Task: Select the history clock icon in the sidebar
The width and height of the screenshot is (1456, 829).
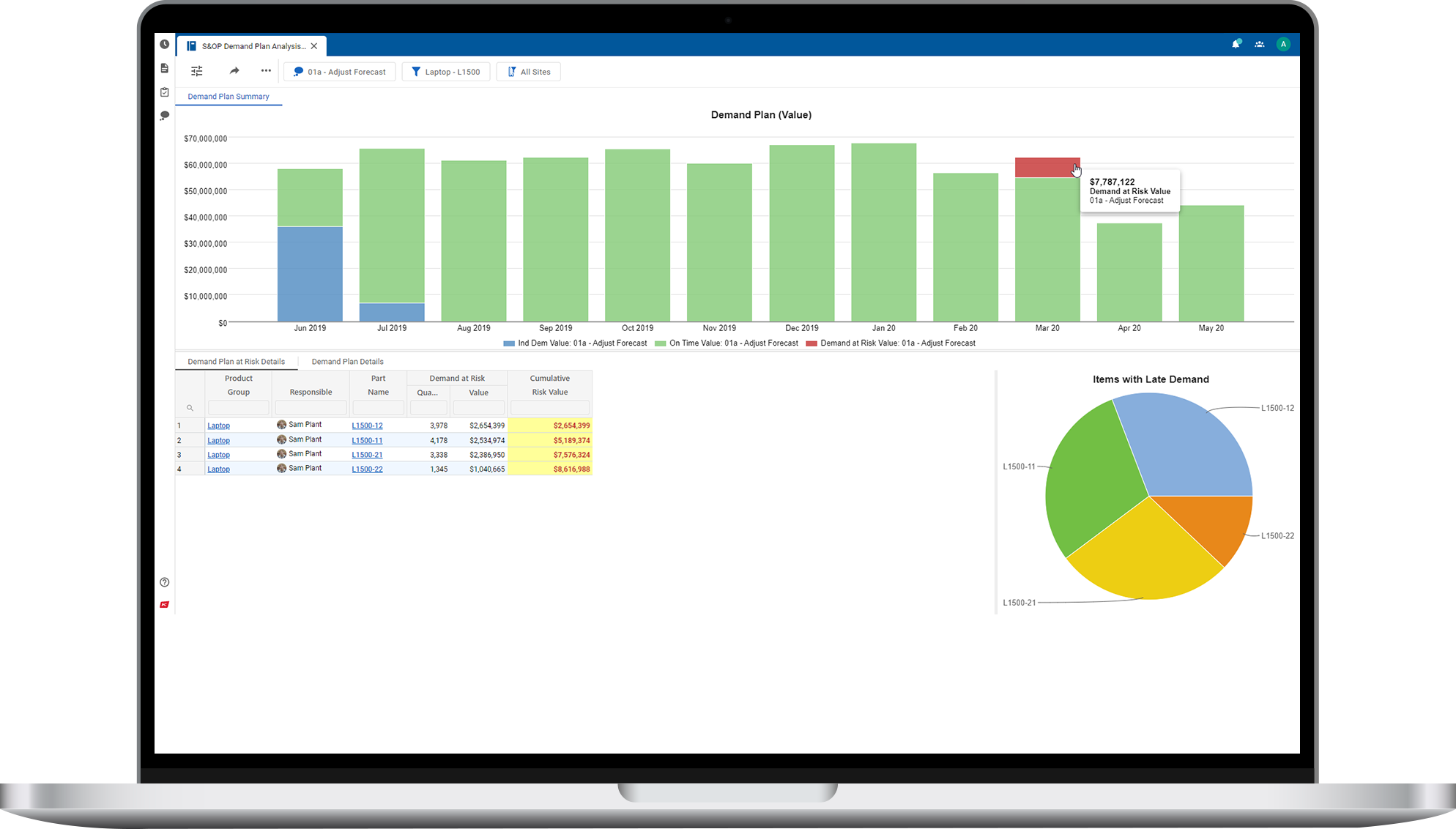Action: (164, 44)
